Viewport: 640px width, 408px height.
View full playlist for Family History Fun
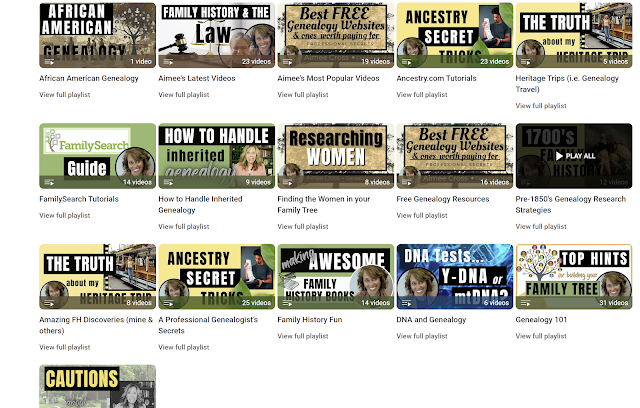tap(303, 336)
